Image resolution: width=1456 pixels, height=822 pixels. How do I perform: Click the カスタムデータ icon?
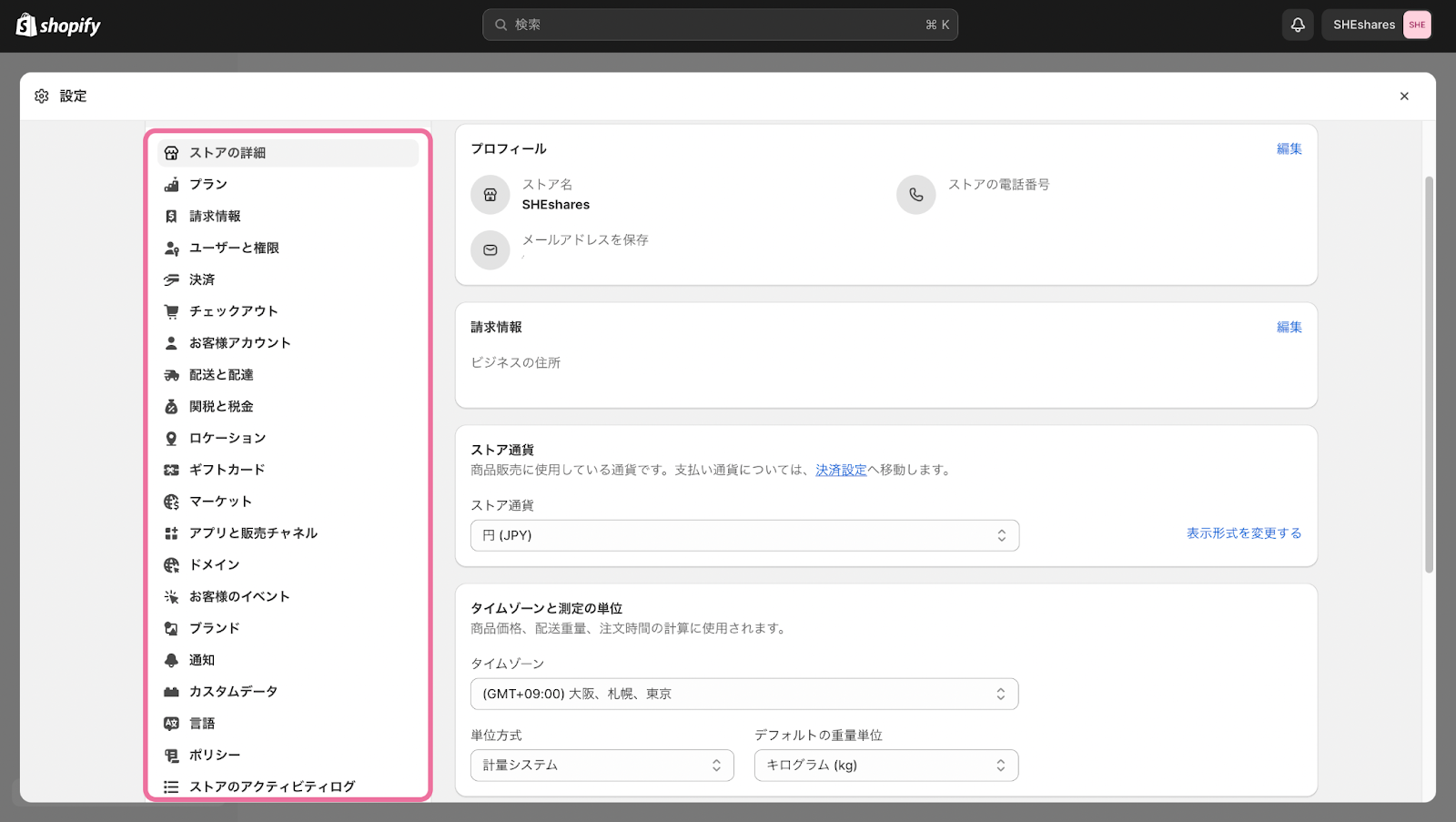171,692
